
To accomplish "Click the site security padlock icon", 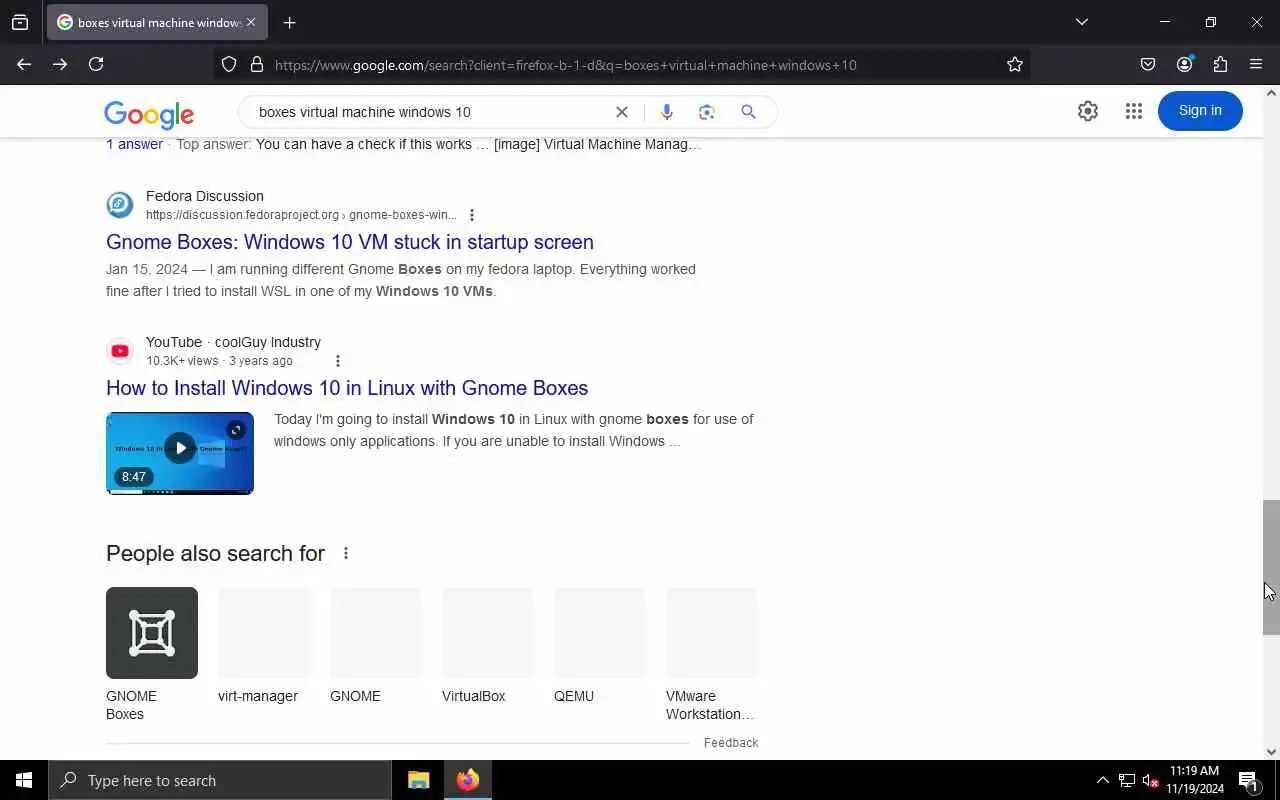I will [257, 64].
